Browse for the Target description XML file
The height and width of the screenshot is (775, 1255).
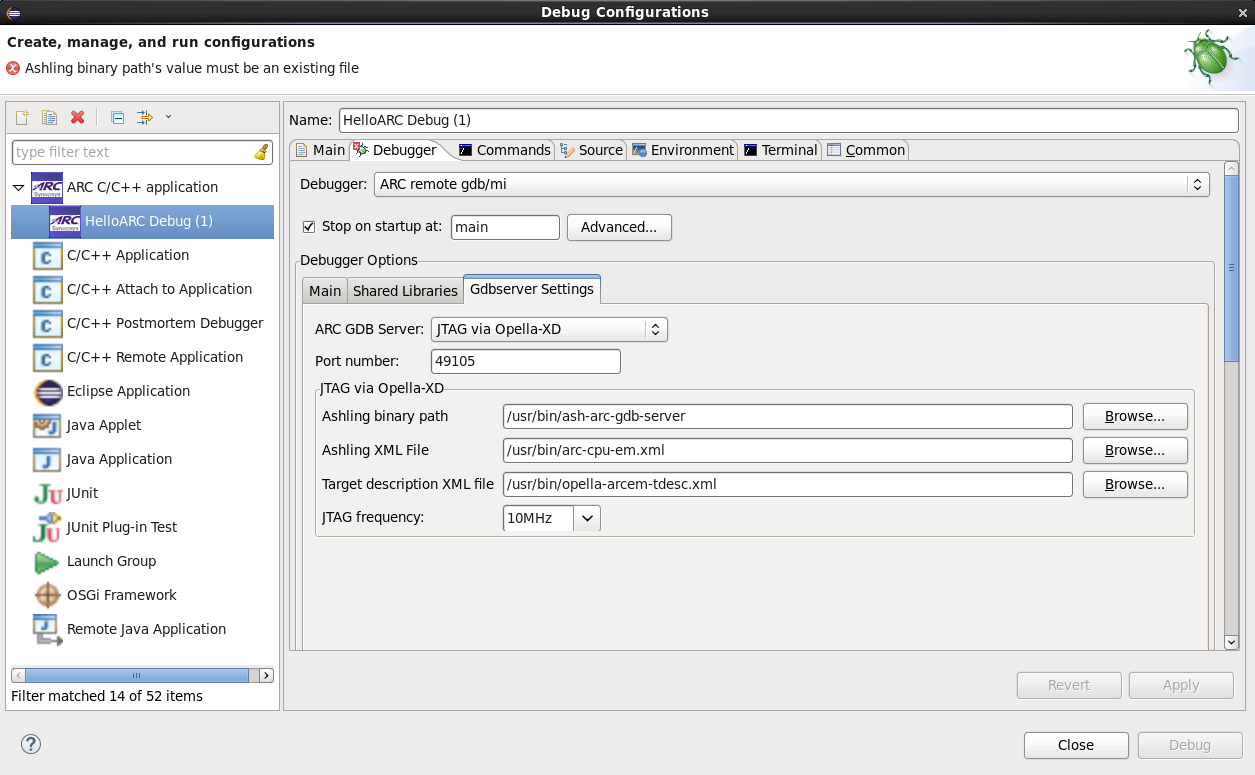[1134, 484]
